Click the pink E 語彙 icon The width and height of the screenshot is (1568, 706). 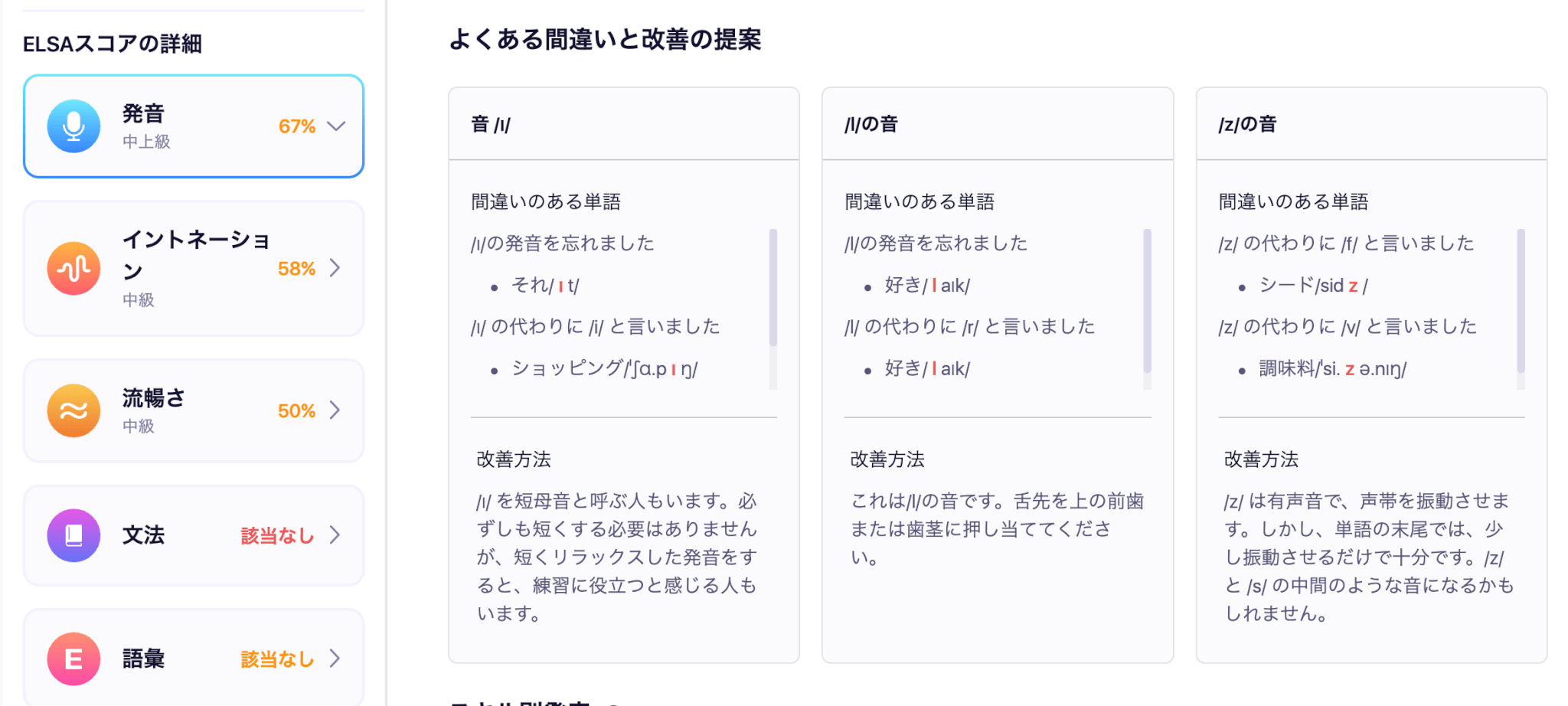coord(73,659)
